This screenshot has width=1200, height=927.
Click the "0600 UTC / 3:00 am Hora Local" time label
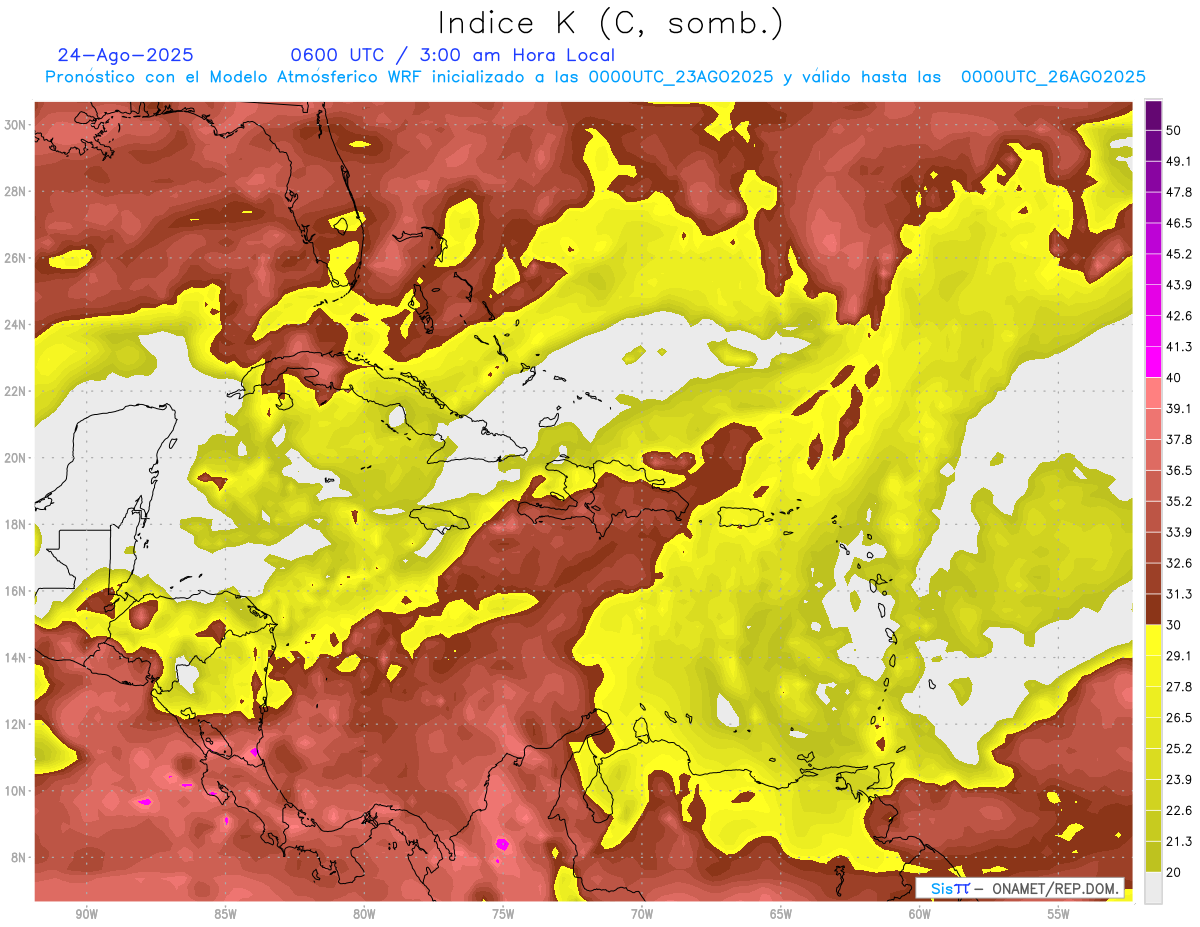(x=452, y=55)
